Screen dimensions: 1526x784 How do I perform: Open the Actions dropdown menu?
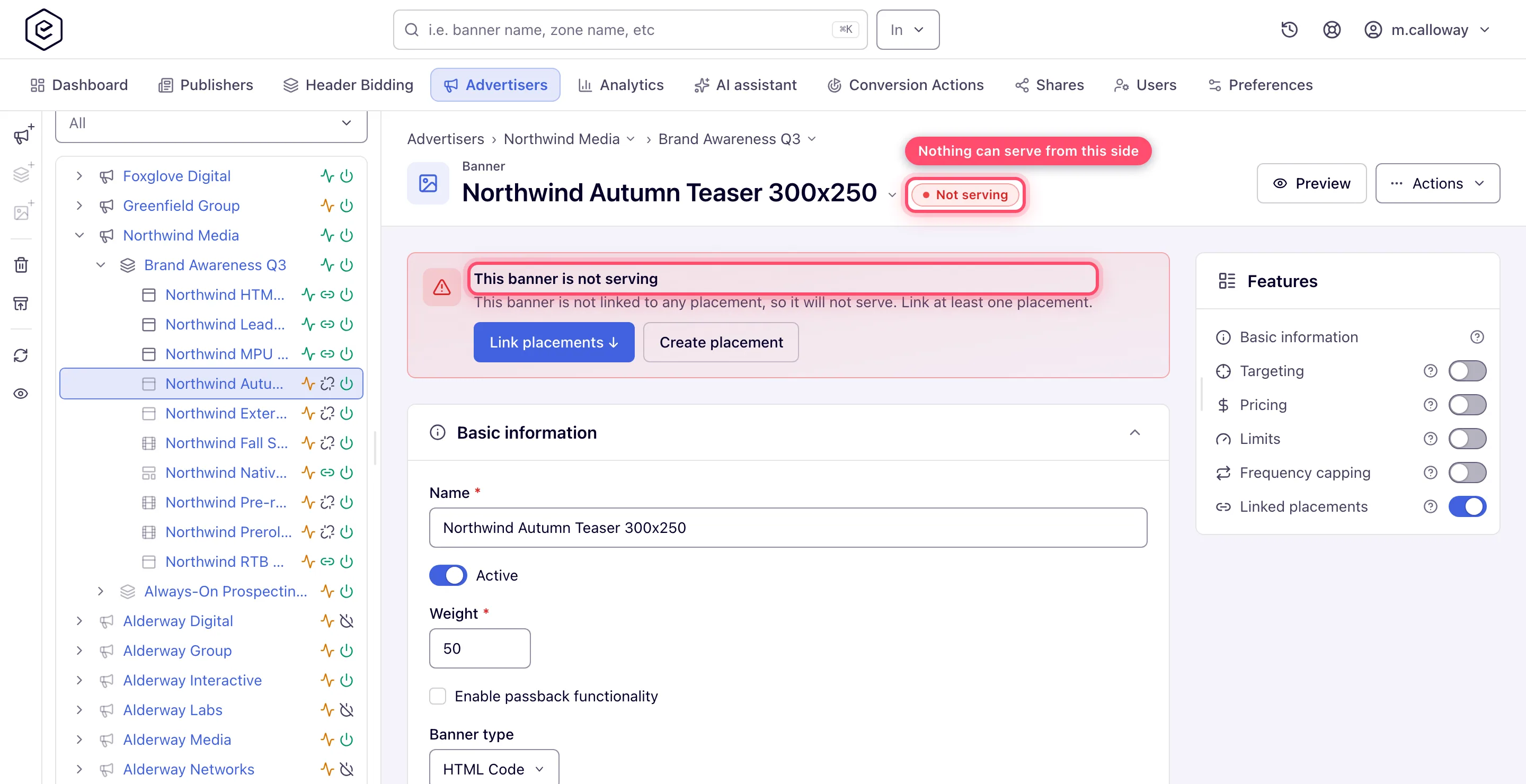1438,184
